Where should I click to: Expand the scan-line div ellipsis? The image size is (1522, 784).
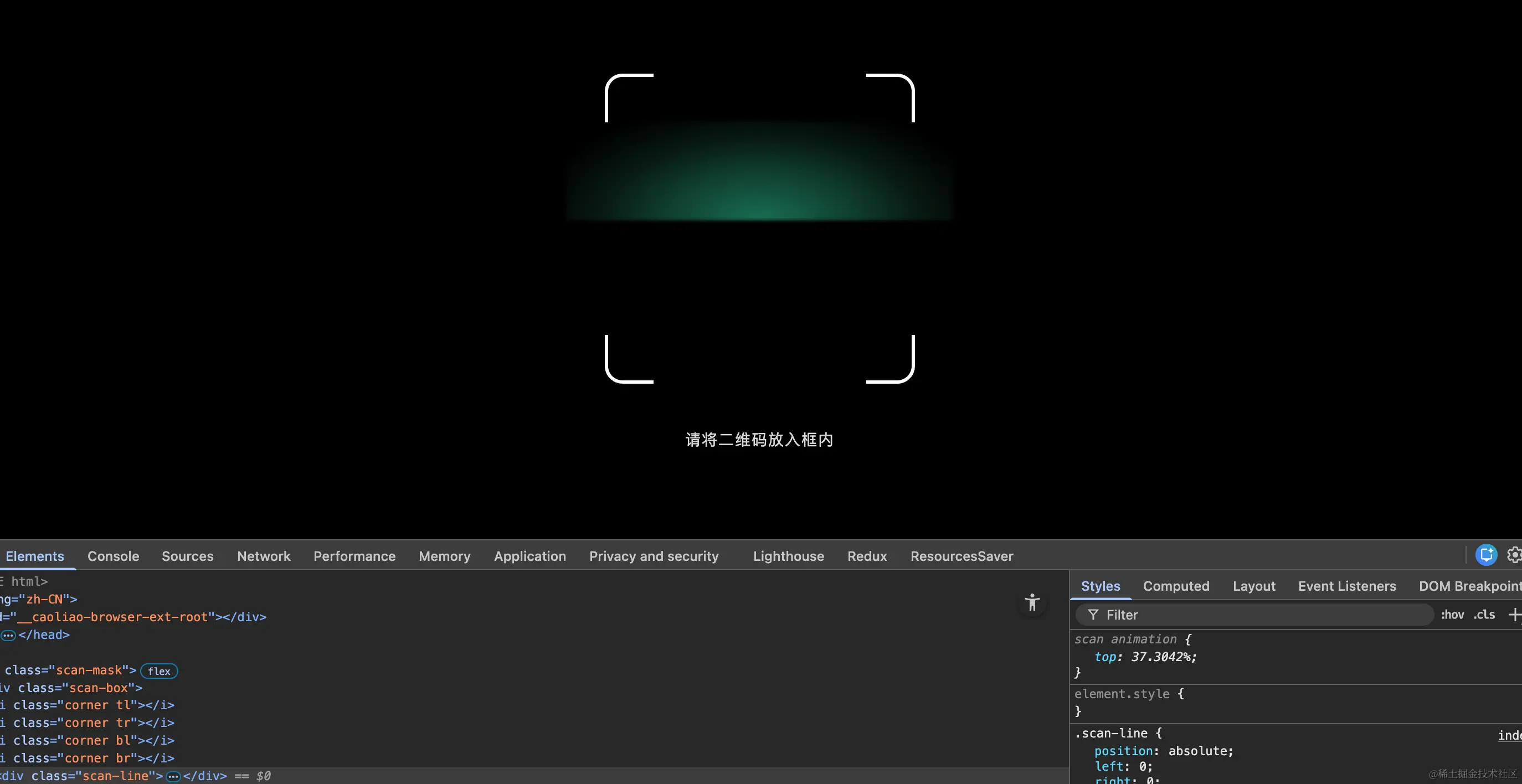tap(173, 776)
